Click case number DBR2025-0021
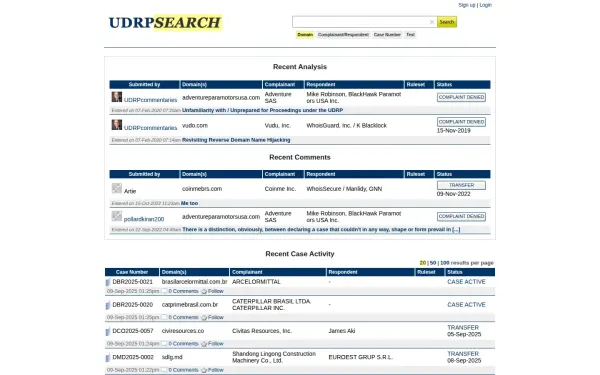 132,282
